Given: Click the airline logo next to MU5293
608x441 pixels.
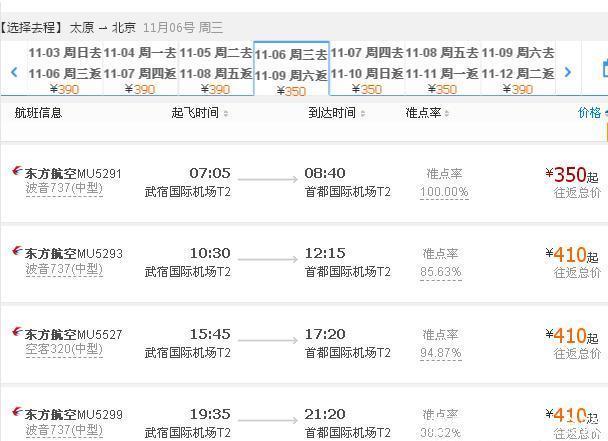Looking at the screenshot, I should pos(15,254).
